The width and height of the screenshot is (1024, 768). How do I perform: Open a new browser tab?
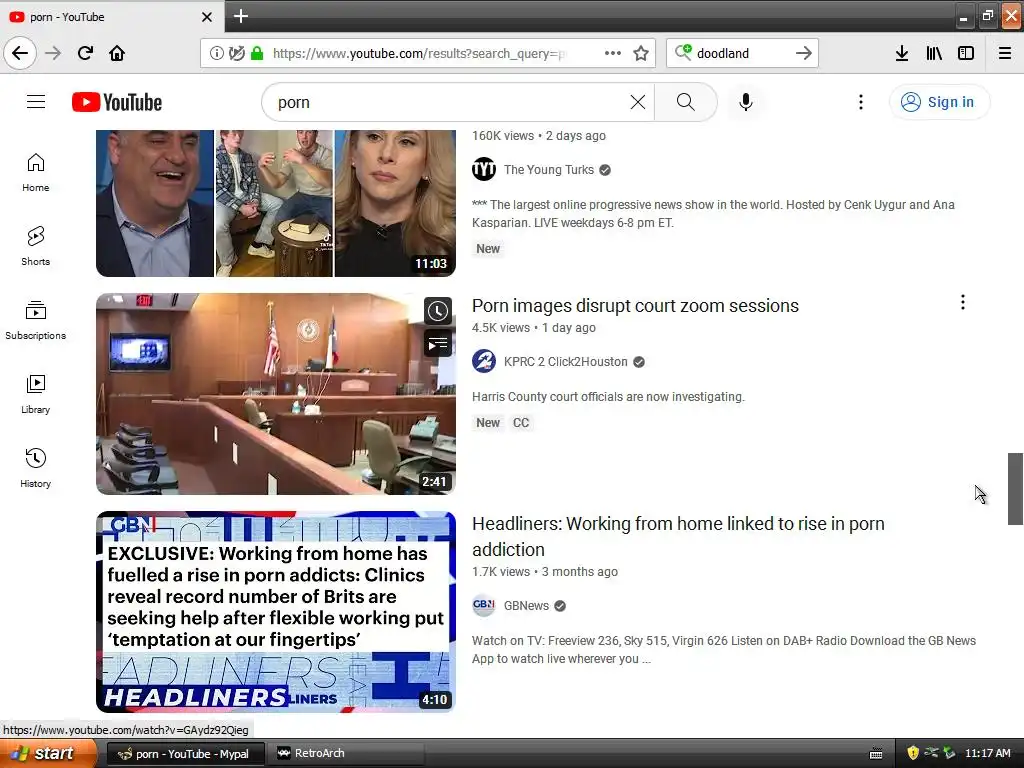(241, 16)
